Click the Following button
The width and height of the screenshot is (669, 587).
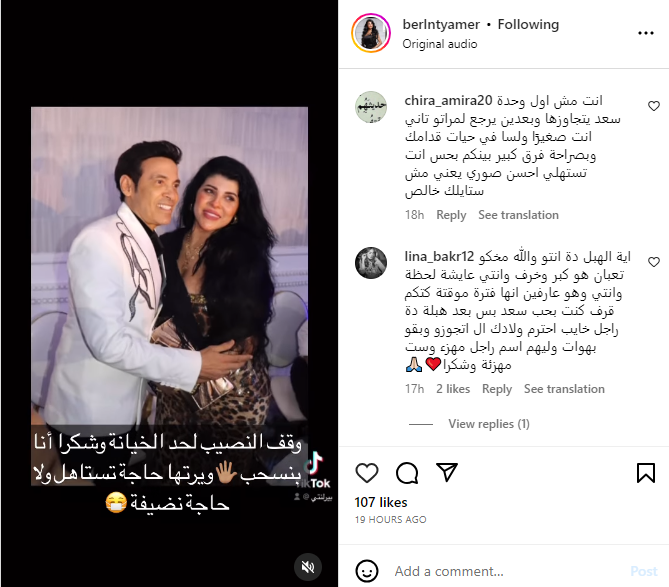click(528, 24)
